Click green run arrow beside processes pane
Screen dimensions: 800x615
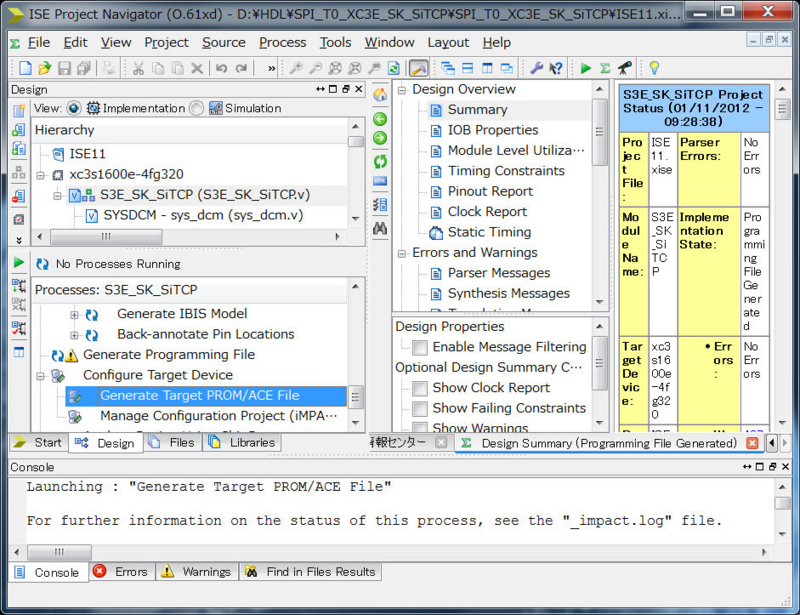(x=19, y=262)
